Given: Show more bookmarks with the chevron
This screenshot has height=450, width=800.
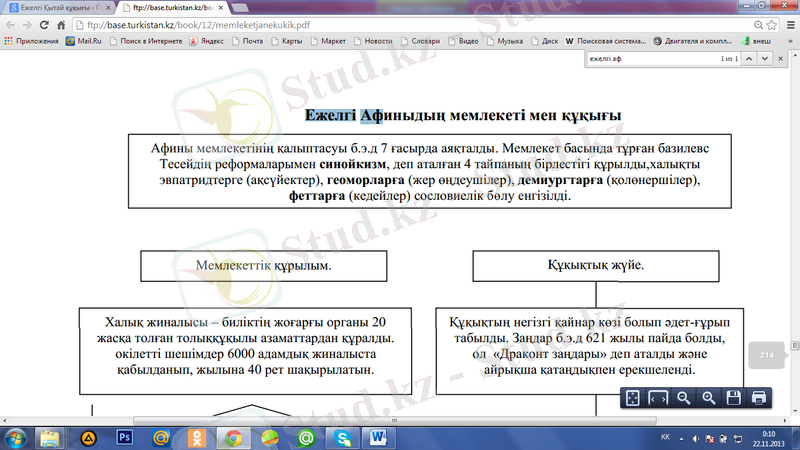Looking at the screenshot, I should coord(791,41).
